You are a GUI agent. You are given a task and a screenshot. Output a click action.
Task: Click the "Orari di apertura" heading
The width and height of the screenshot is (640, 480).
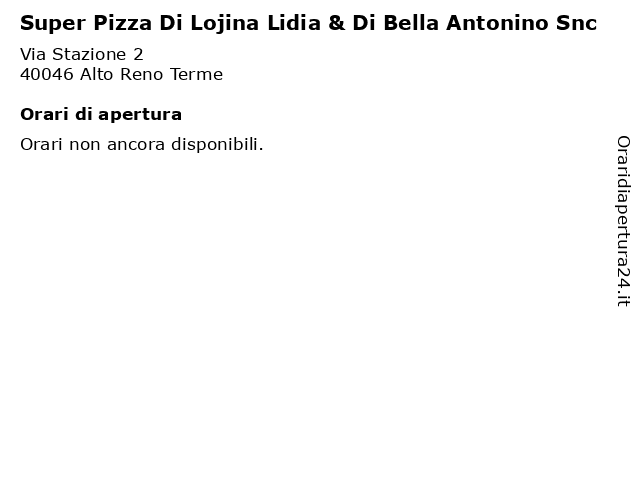tap(101, 115)
